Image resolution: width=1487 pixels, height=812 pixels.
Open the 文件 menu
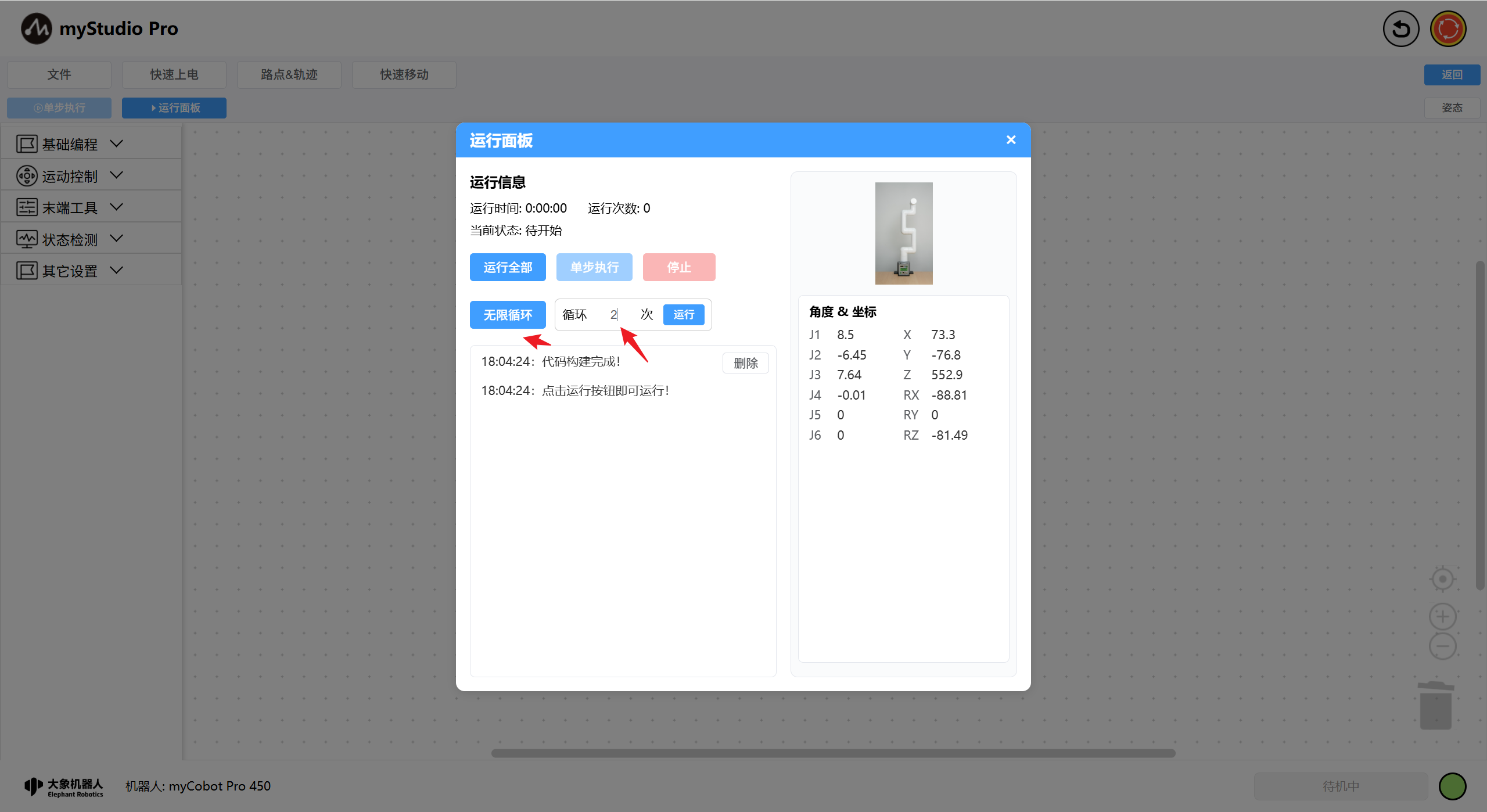59,74
